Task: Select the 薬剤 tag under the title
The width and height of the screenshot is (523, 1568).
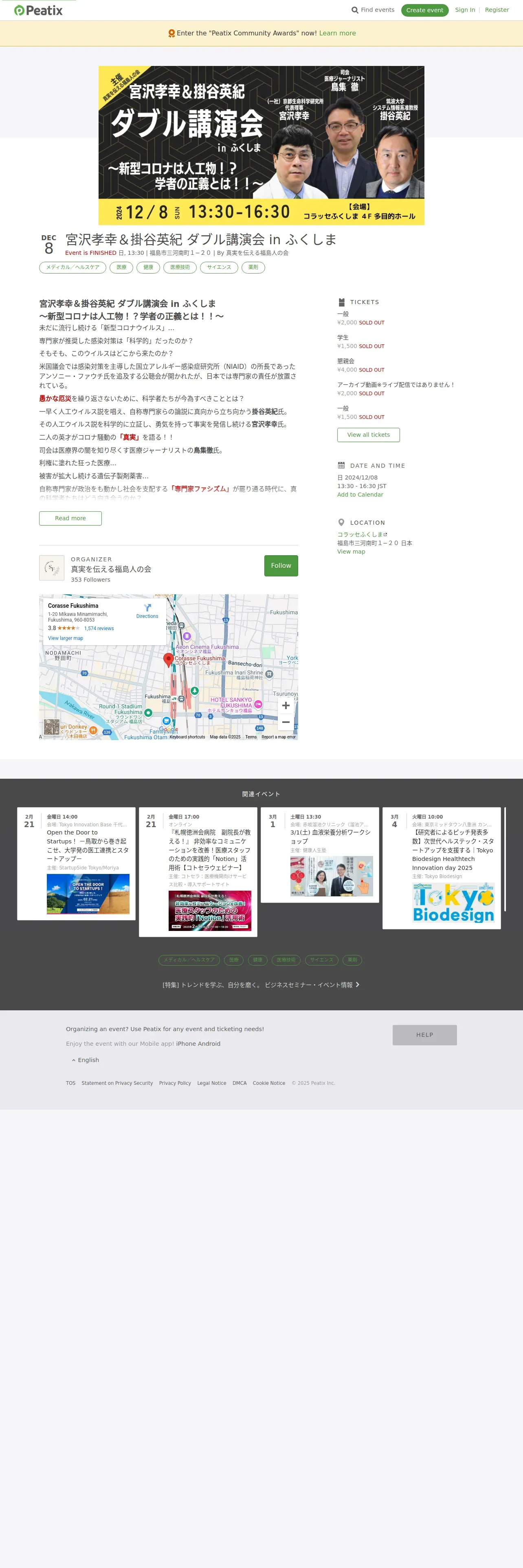Action: tap(253, 267)
